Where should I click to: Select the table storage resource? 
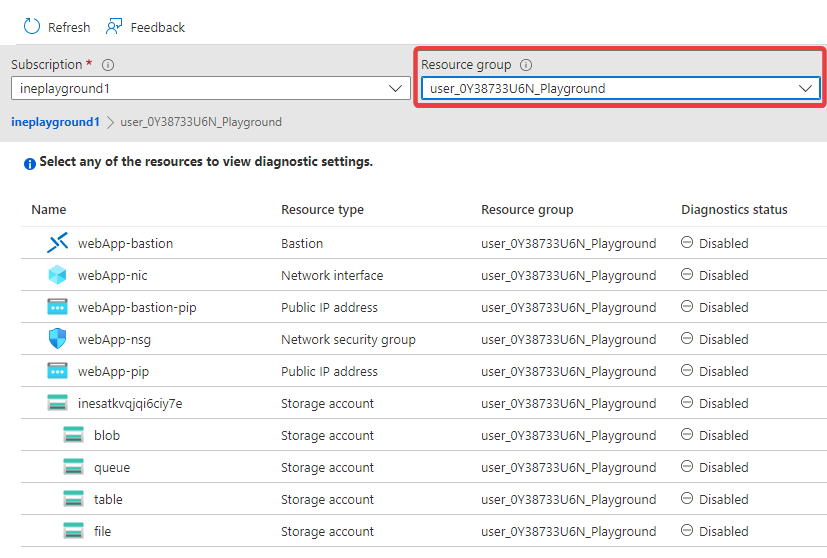108,499
